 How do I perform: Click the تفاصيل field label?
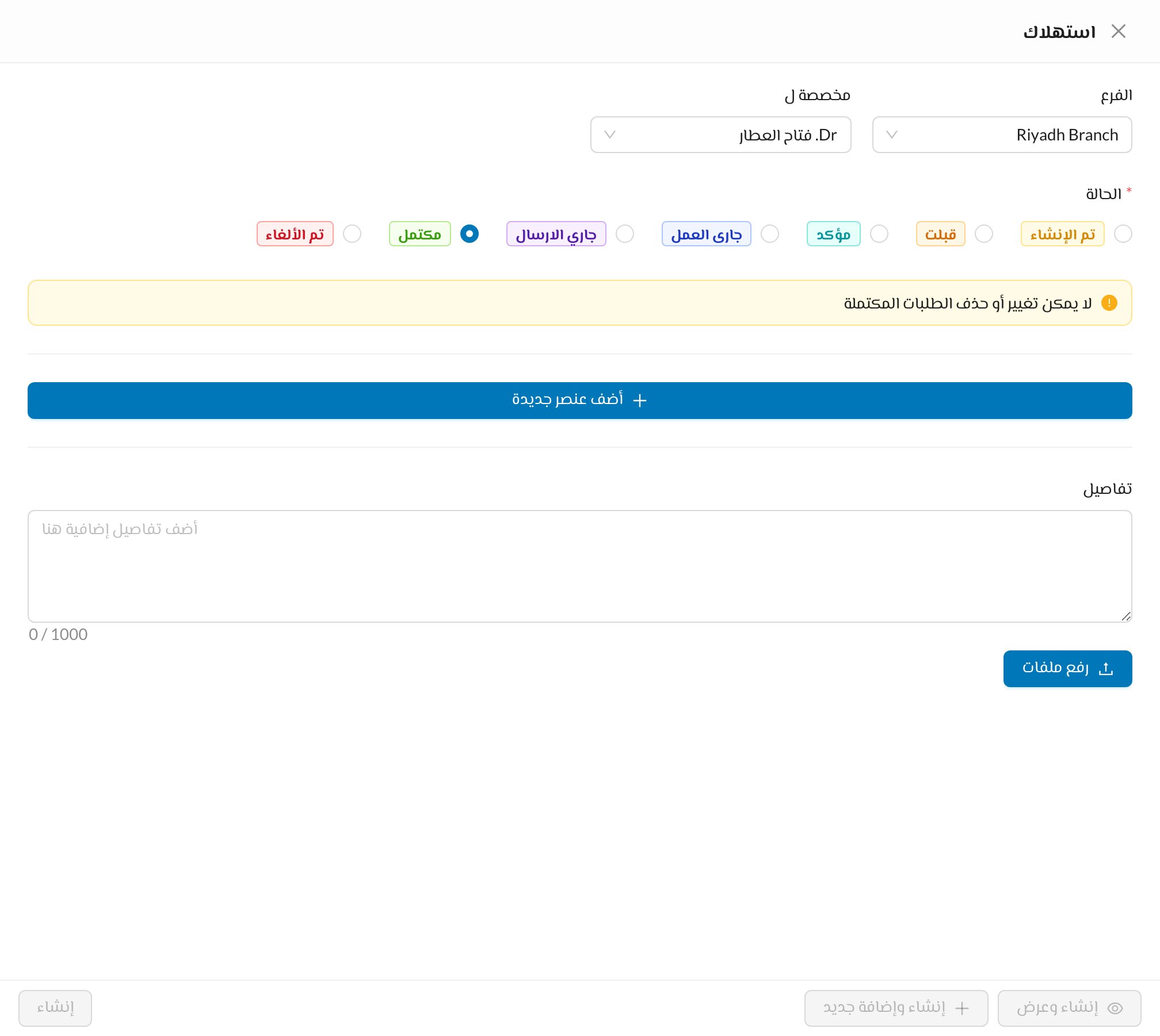[1107, 489]
